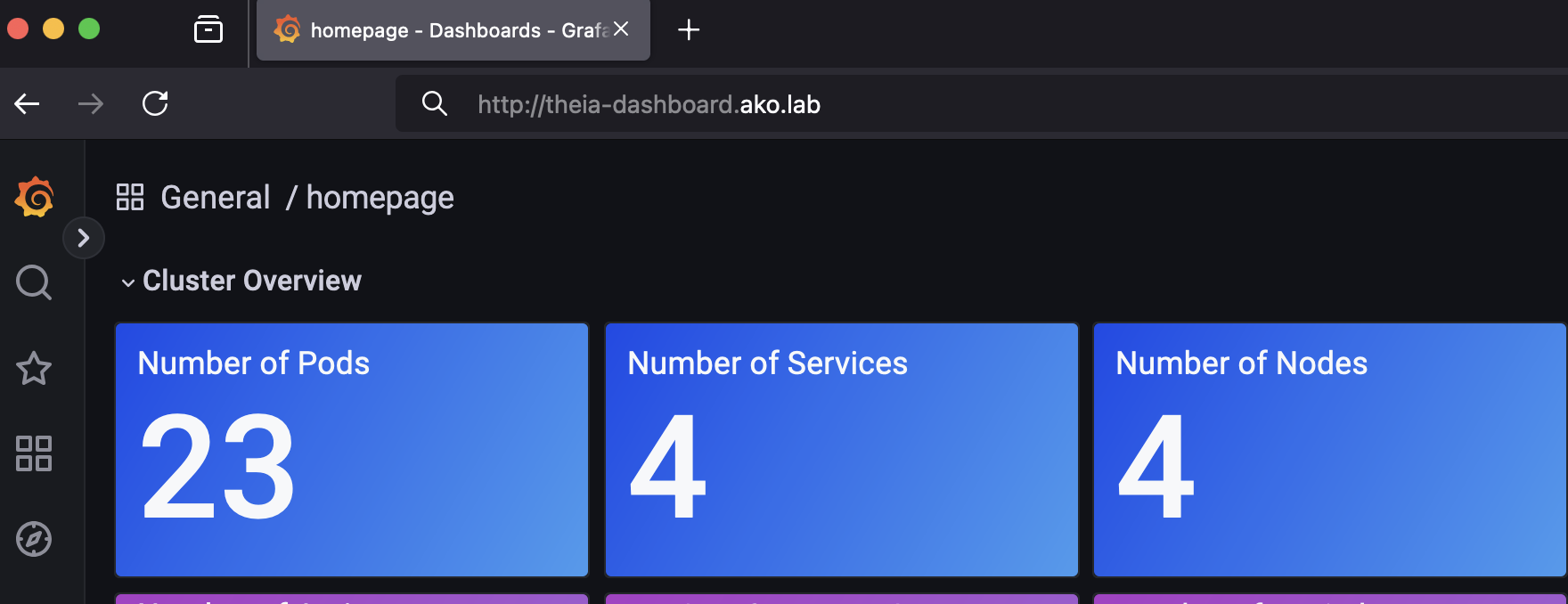
Task: Open the sidebar Search dashboards icon
Action: (x=34, y=282)
